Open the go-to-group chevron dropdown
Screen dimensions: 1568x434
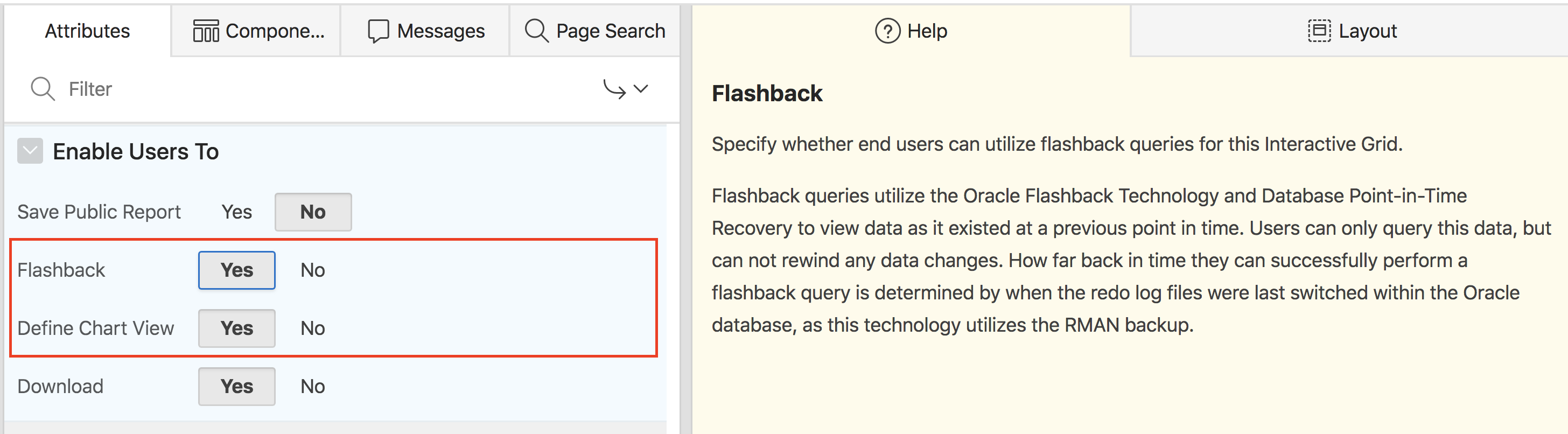pos(641,89)
